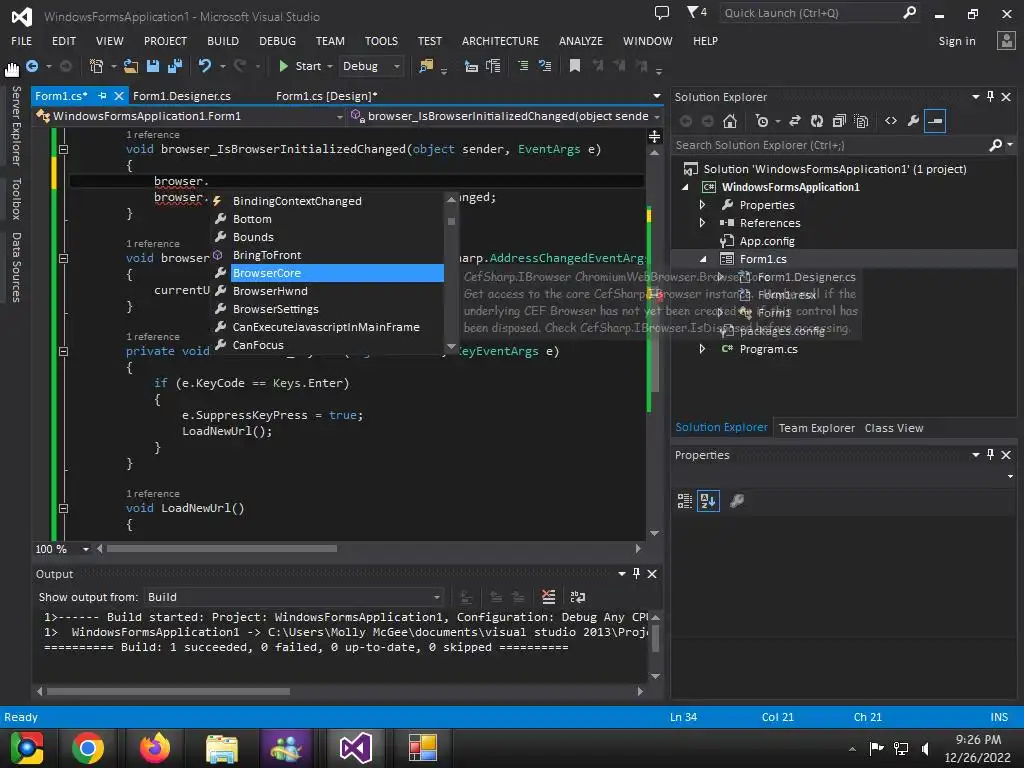Screen dimensions: 1024x768
Task: Click the Find in Files toolbar icon
Action: point(426,66)
